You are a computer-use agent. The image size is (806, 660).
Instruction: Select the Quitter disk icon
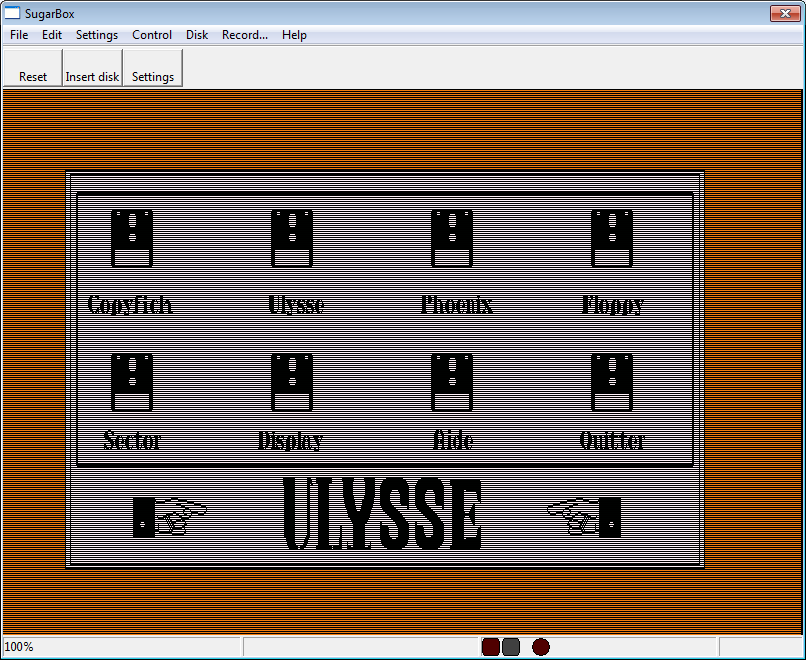612,383
